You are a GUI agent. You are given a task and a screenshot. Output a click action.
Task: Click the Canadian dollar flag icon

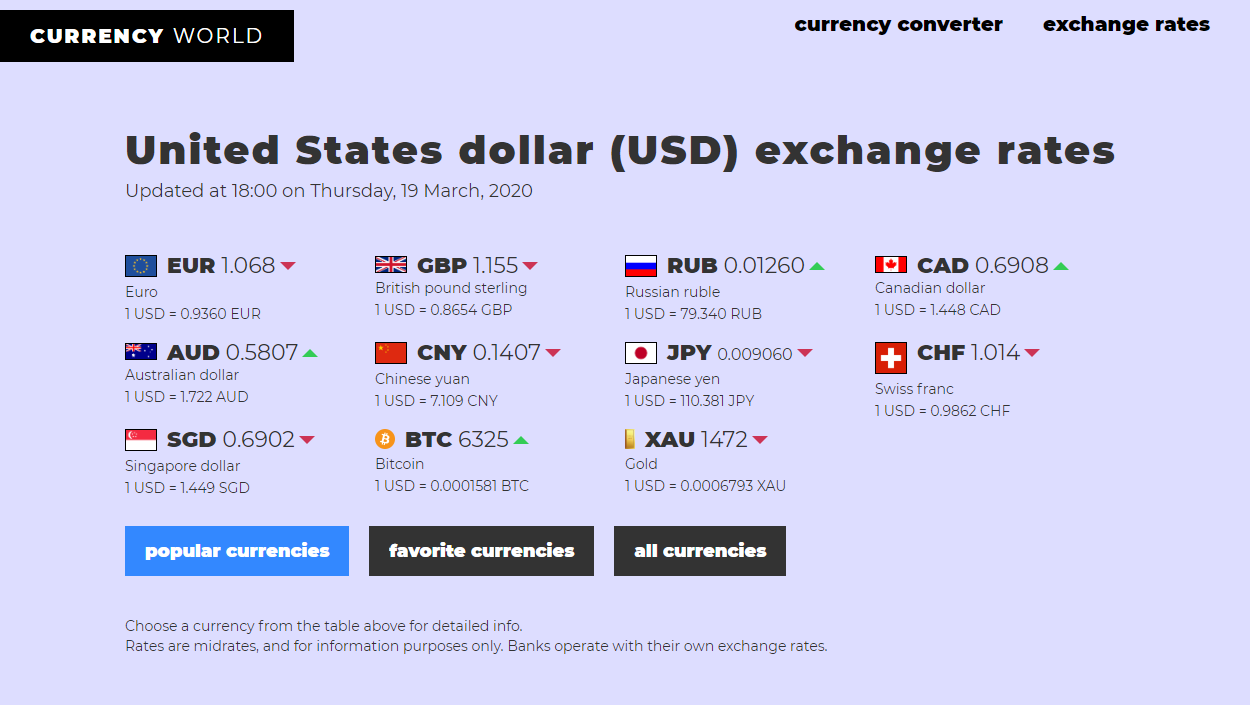coord(890,264)
